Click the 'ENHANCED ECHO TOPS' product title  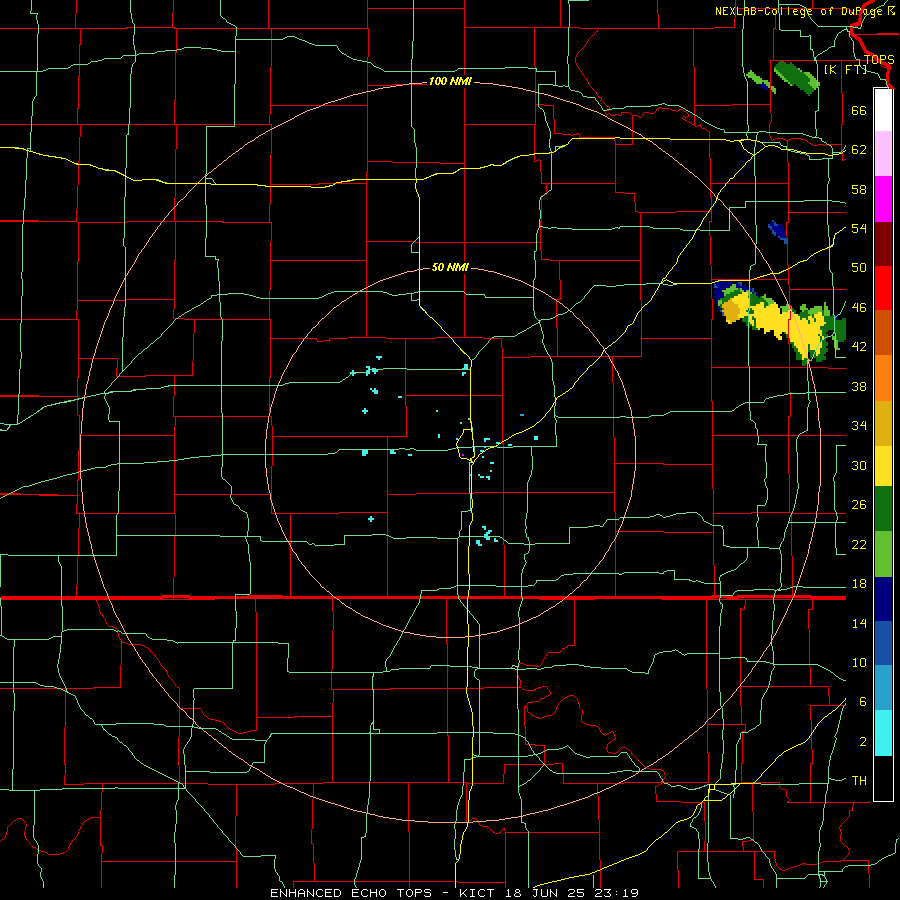(351, 893)
